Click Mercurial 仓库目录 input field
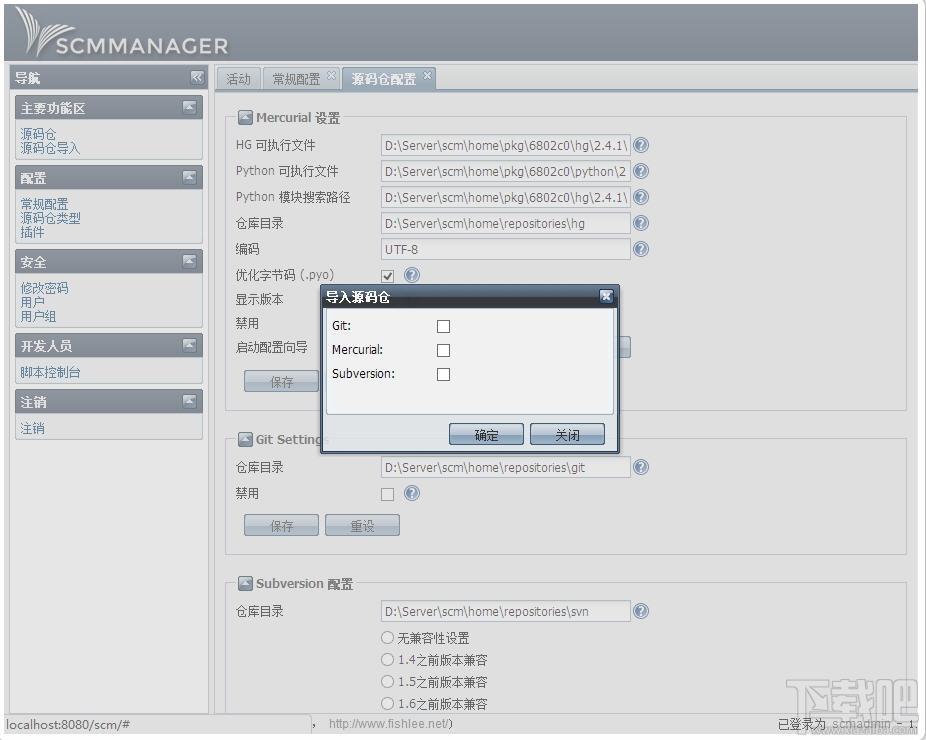926x740 pixels. (x=506, y=223)
